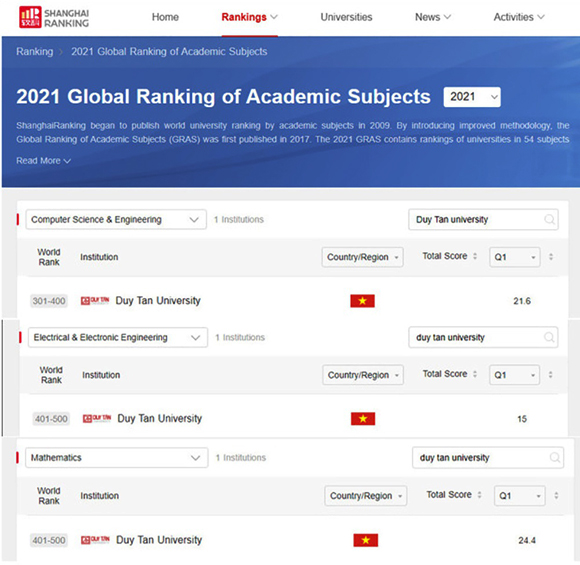Click the 'Duy Tan university' search field
The height and width of the screenshot is (565, 580).
(483, 219)
